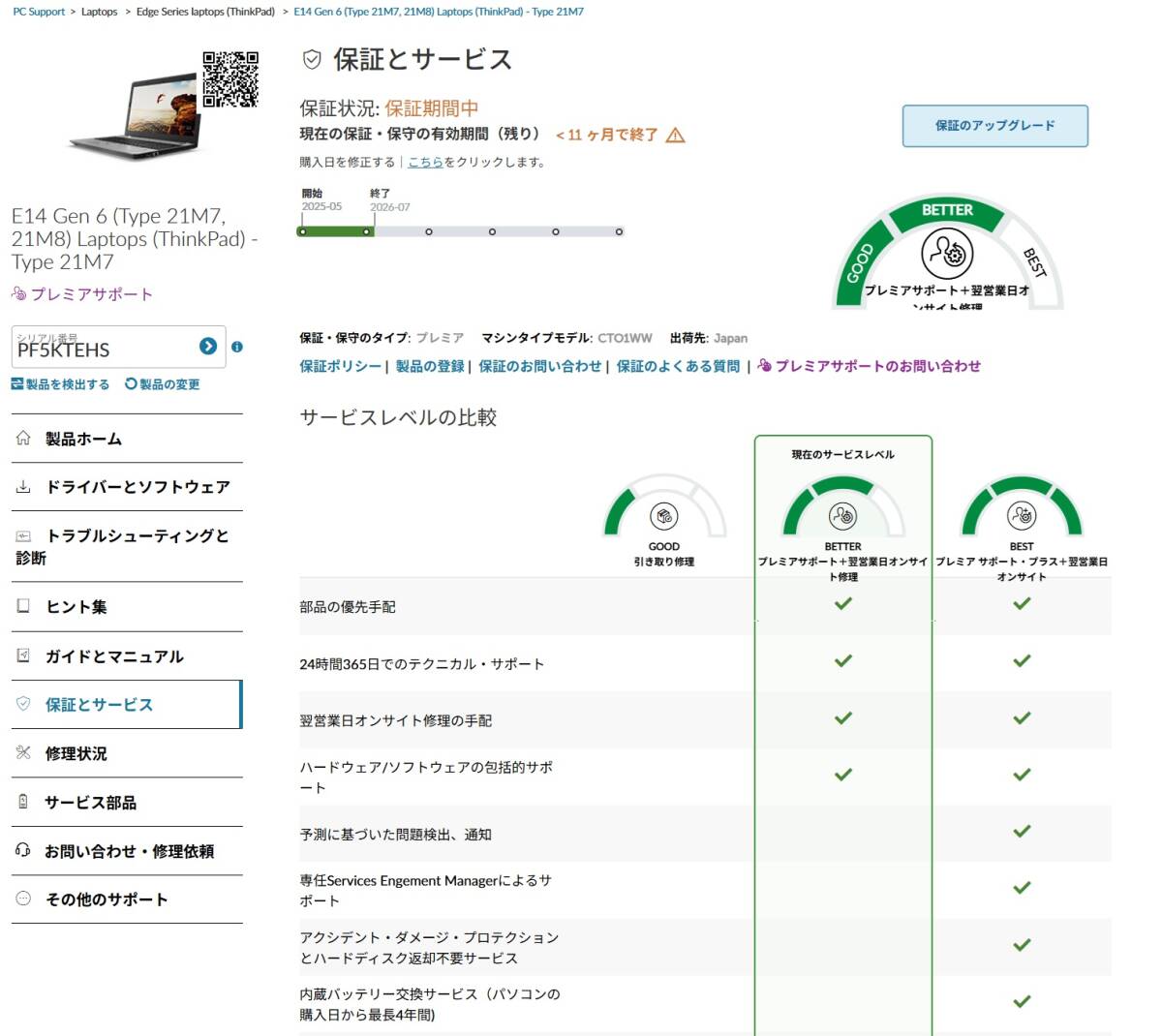Screen dimensions: 1162x1036
Task: Click 24時間365日でのテクニカル・サポート row label
Action: coord(422,664)
